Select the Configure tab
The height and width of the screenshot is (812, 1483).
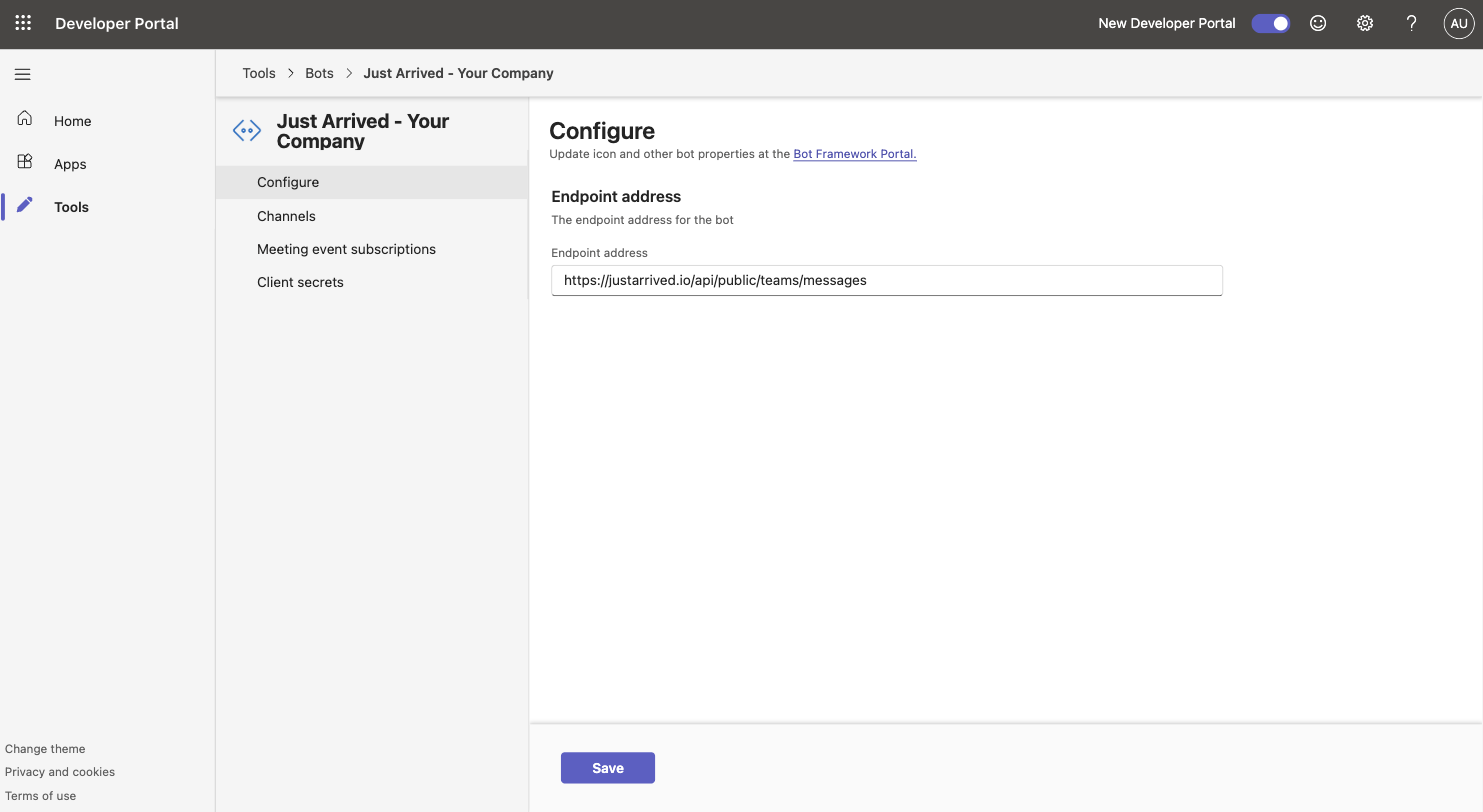coord(372,182)
